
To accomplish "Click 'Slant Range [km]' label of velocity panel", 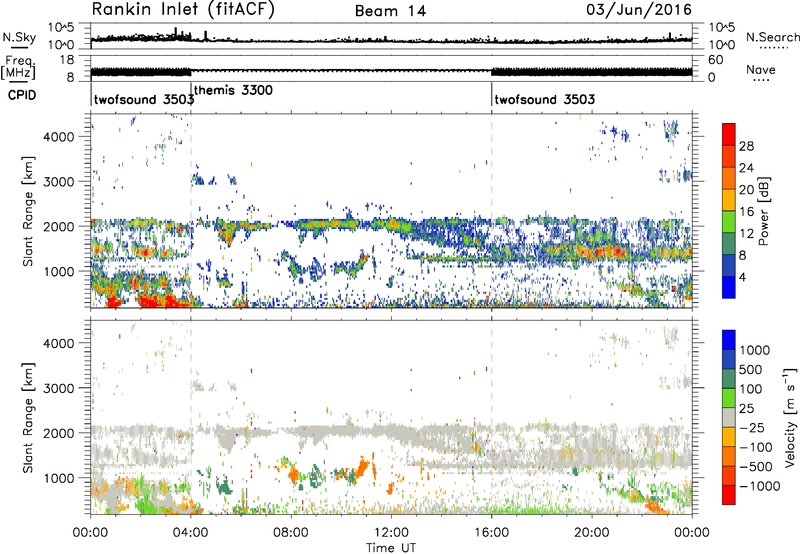I will click(28, 417).
